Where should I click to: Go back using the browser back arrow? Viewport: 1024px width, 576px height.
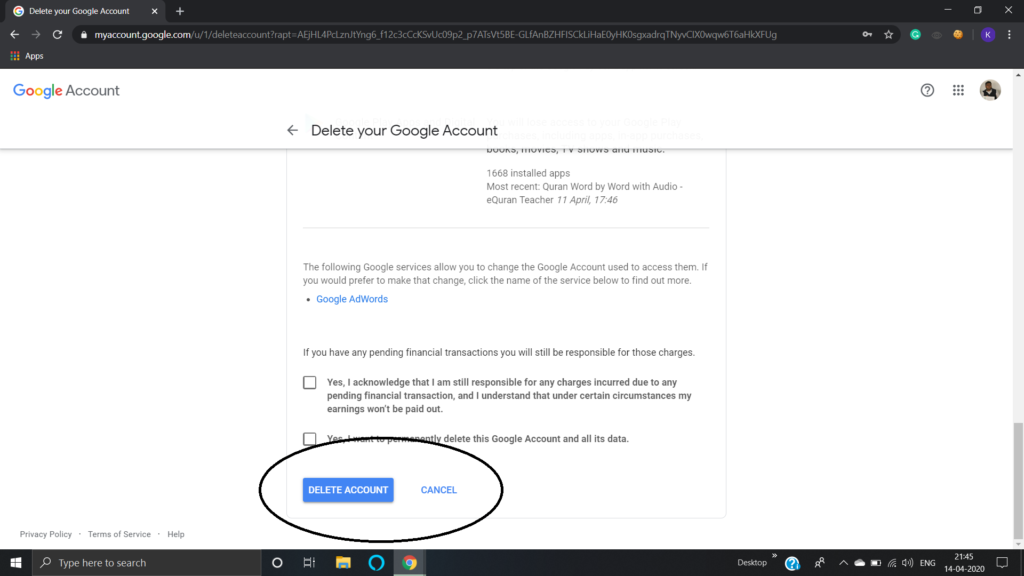click(x=14, y=35)
